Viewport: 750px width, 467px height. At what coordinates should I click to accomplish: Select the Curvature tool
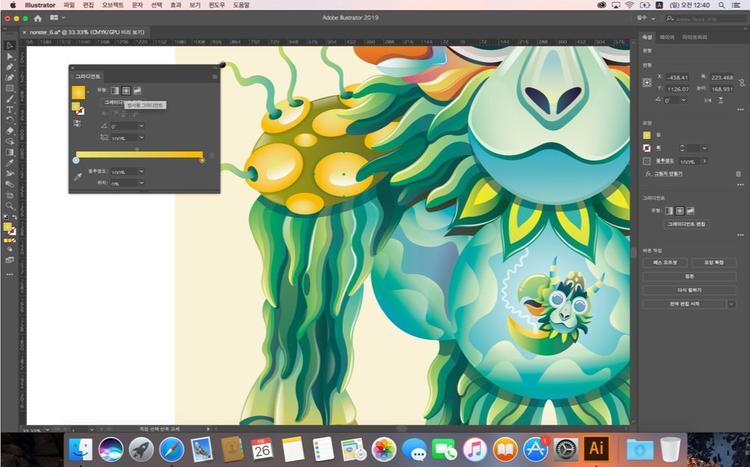pyautogui.click(x=10, y=78)
